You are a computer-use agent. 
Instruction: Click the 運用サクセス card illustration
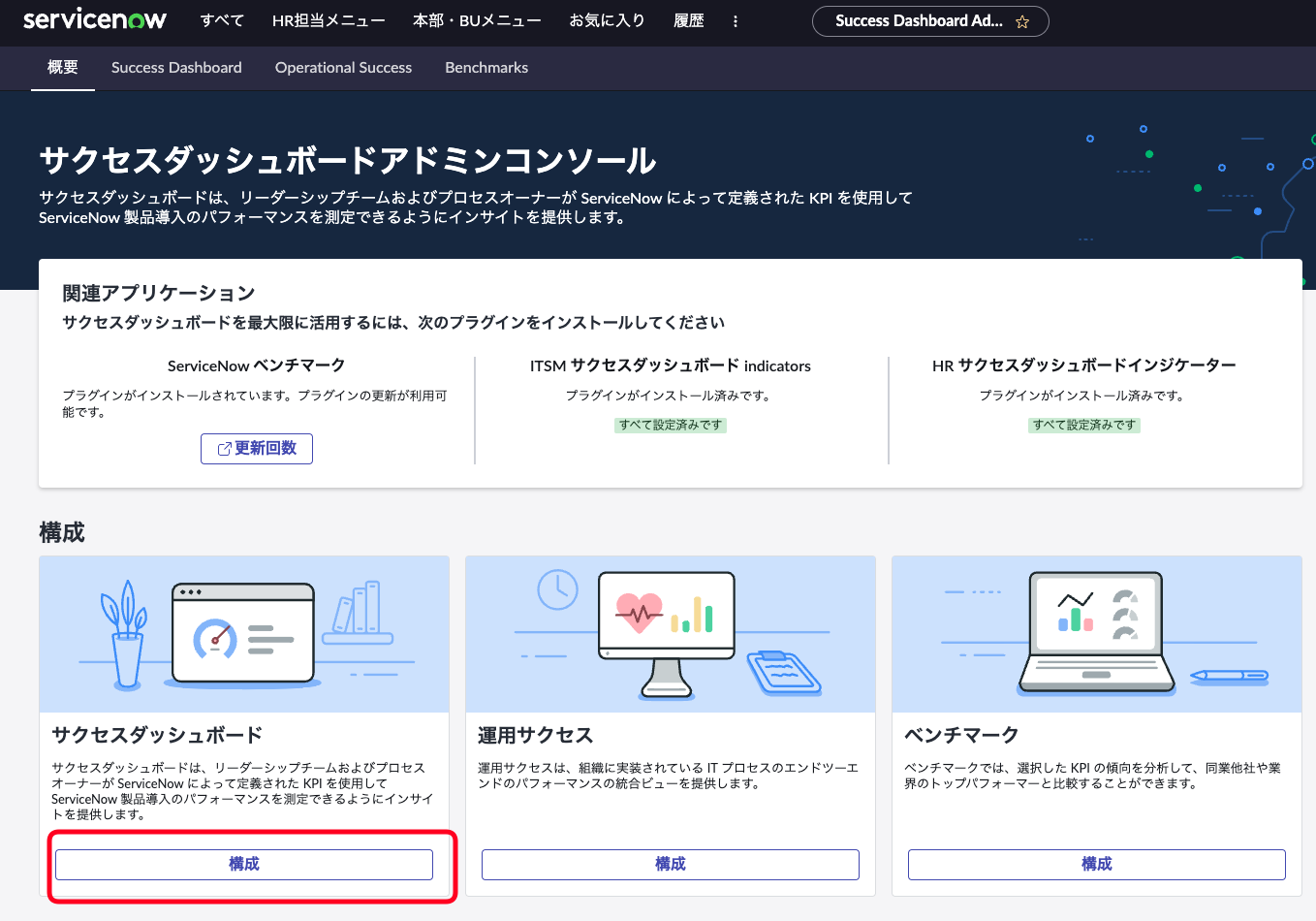coord(671,634)
